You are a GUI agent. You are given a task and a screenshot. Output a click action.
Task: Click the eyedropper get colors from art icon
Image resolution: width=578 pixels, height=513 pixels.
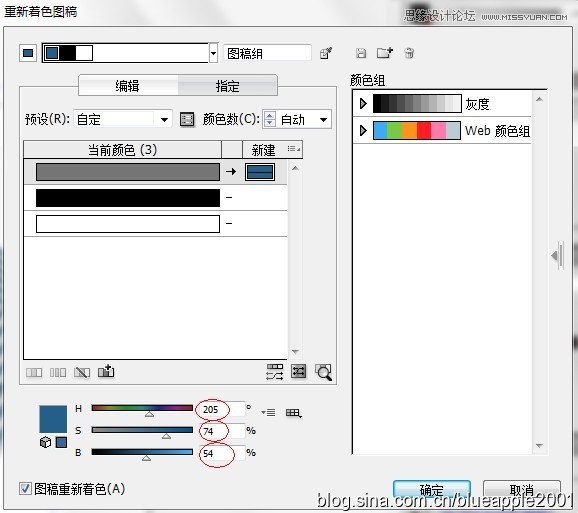pos(326,53)
